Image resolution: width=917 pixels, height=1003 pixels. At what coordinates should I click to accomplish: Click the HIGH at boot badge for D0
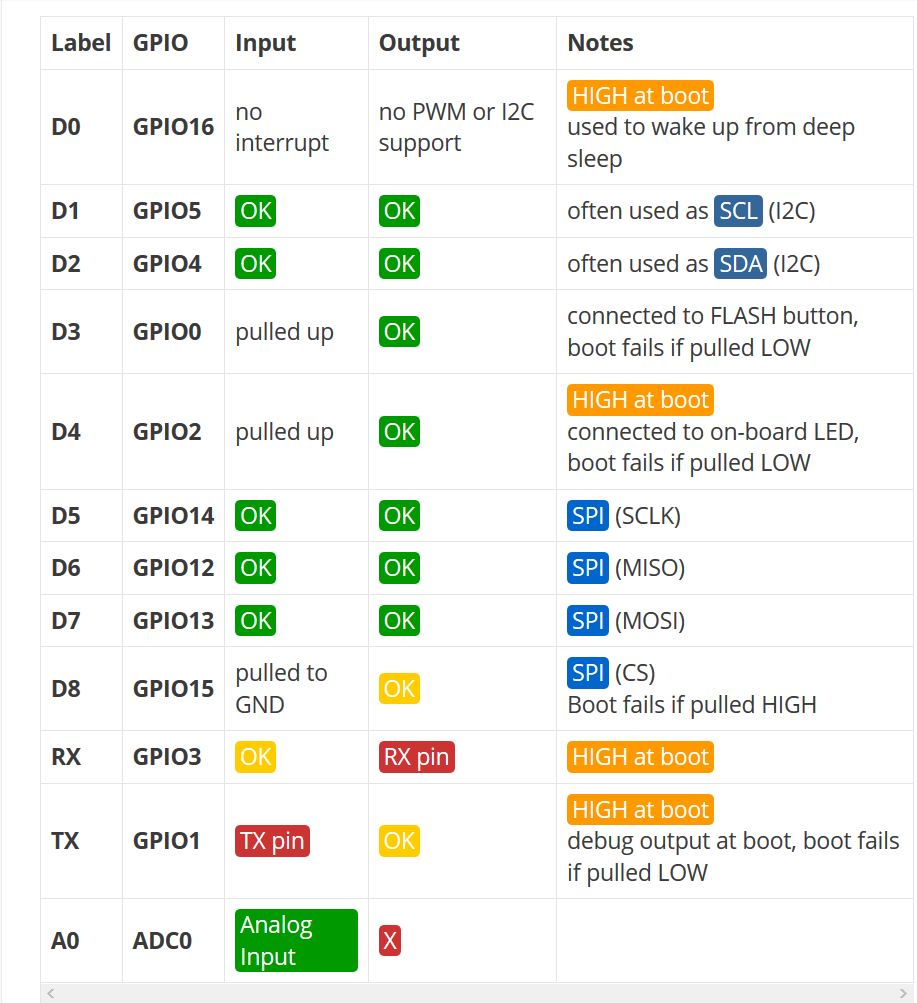click(x=640, y=96)
